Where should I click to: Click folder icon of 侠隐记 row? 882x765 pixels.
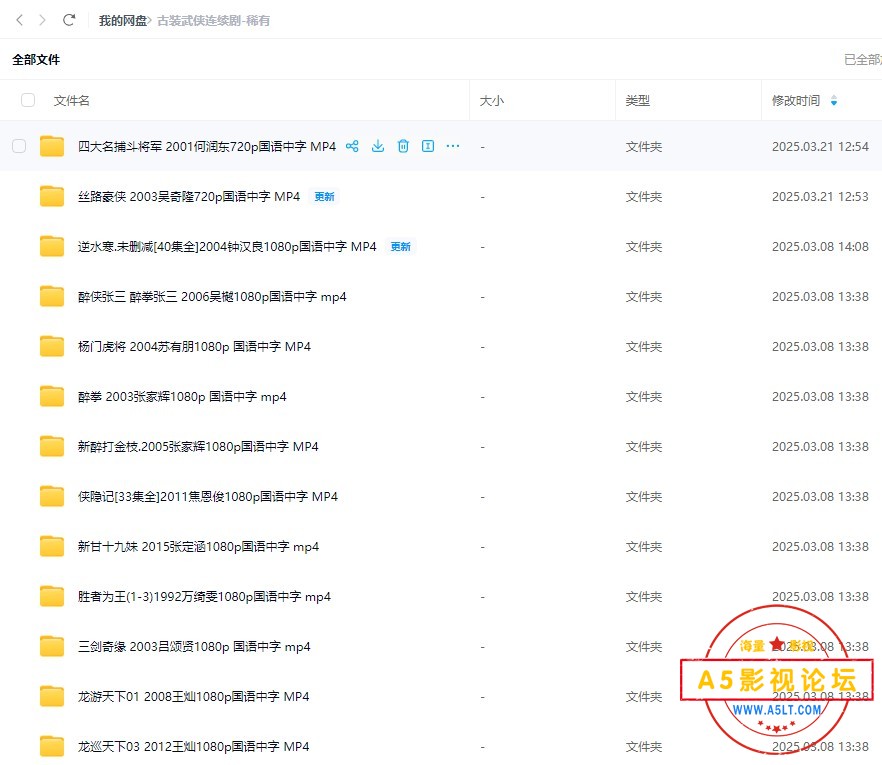tap(52, 497)
